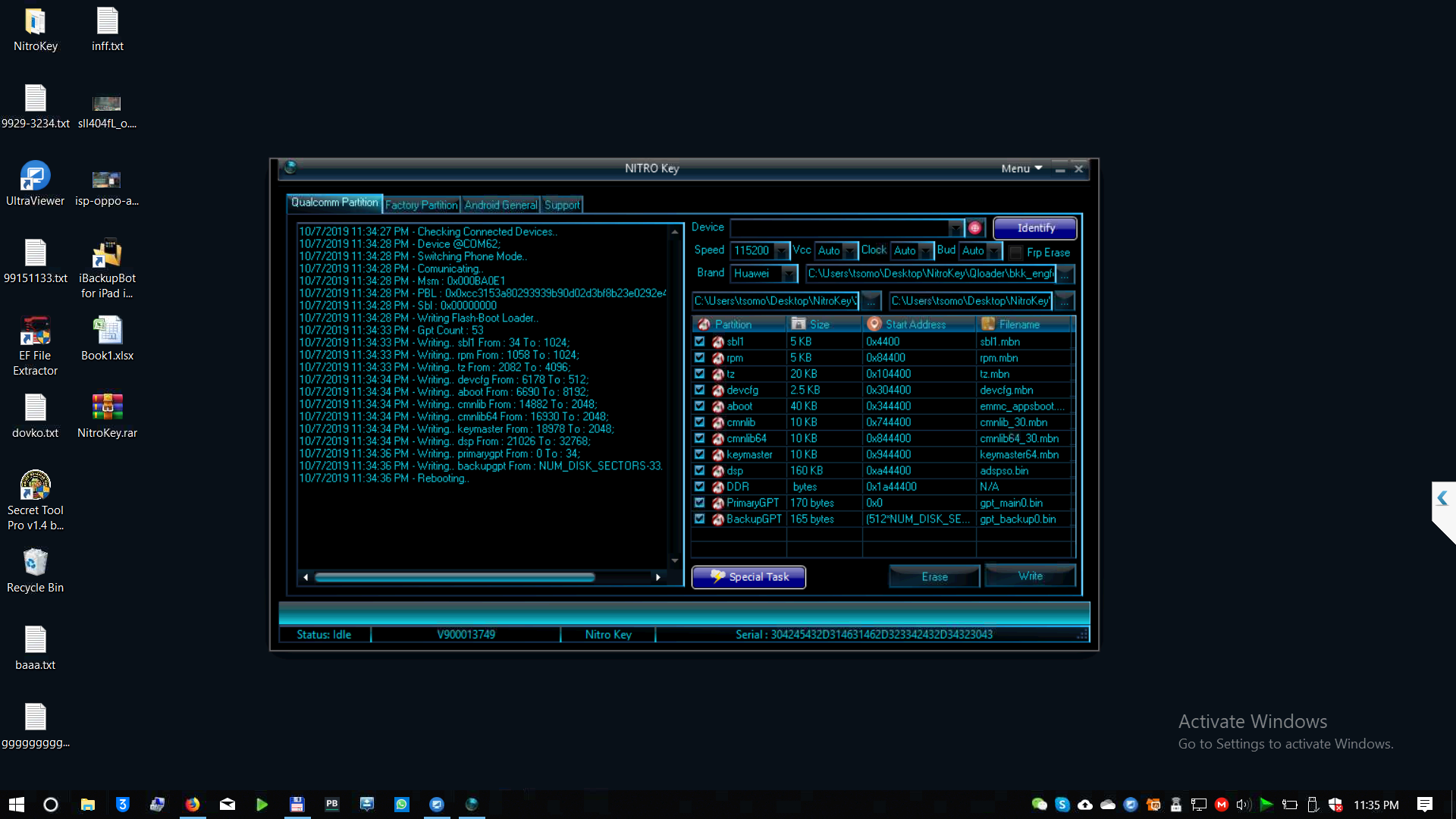
Task: Click the Identify button
Action: pyautogui.click(x=1035, y=227)
